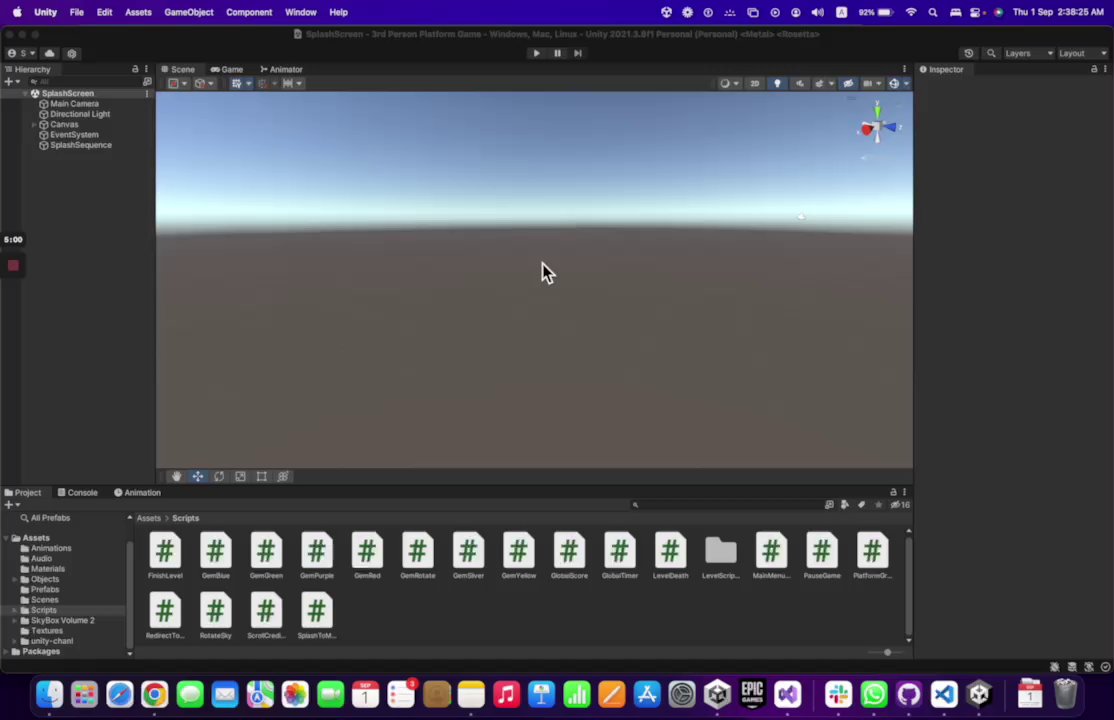
Task: Select the SplashToMenu script asset
Action: click(316, 615)
